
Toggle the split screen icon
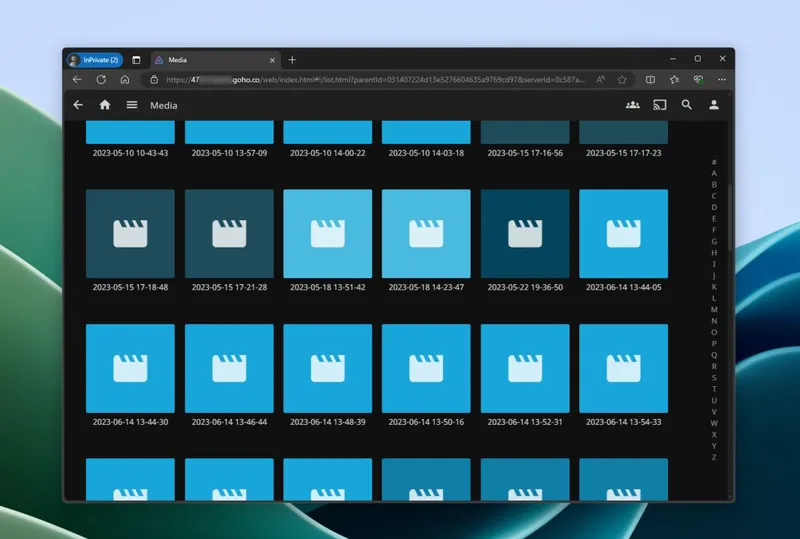650,80
